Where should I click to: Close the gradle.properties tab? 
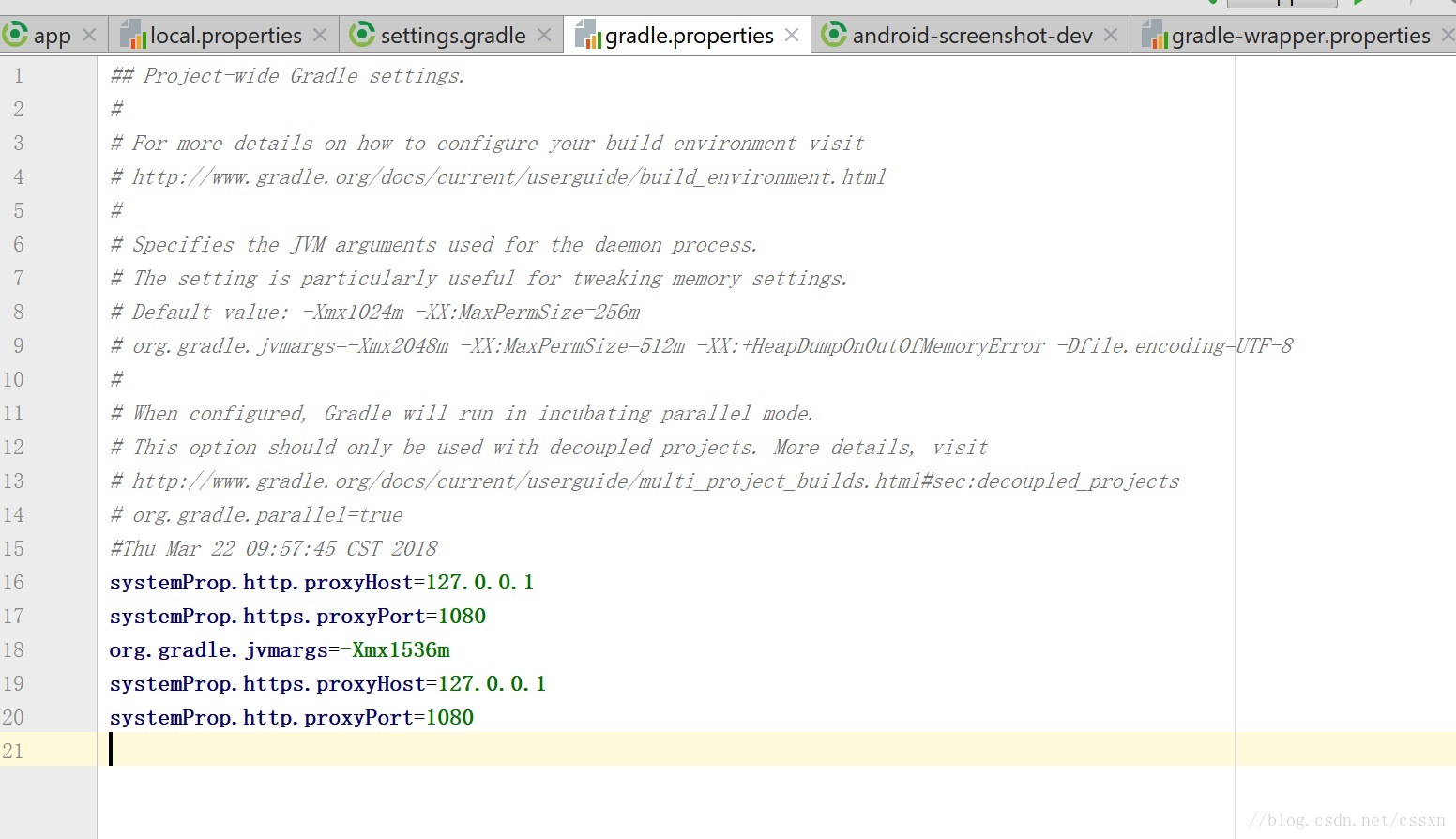point(792,36)
